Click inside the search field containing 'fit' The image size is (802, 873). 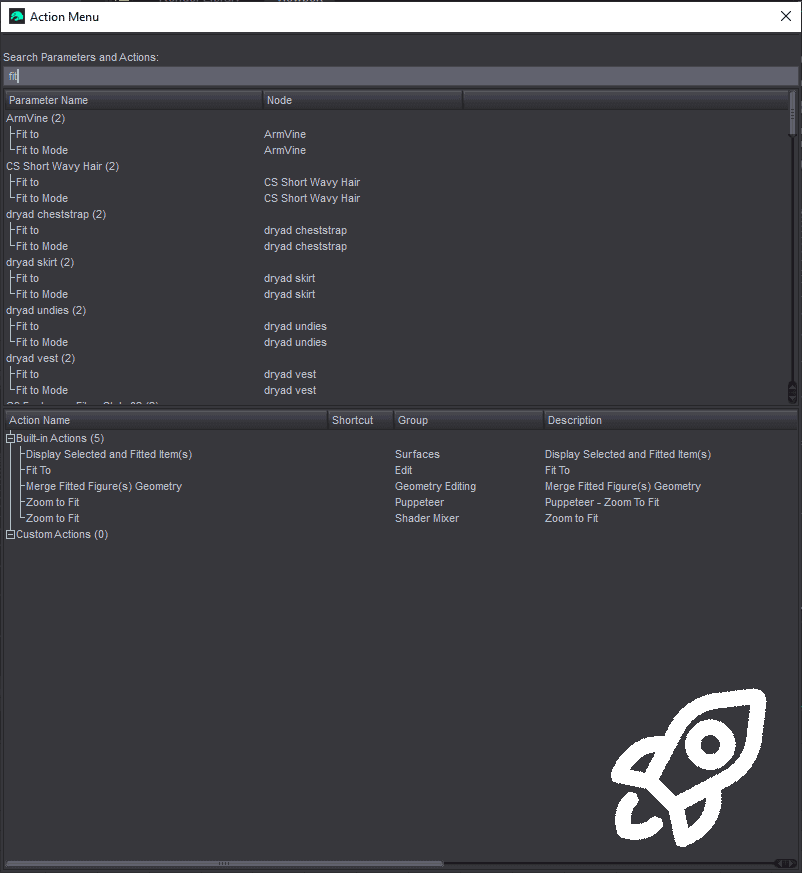click(x=400, y=76)
